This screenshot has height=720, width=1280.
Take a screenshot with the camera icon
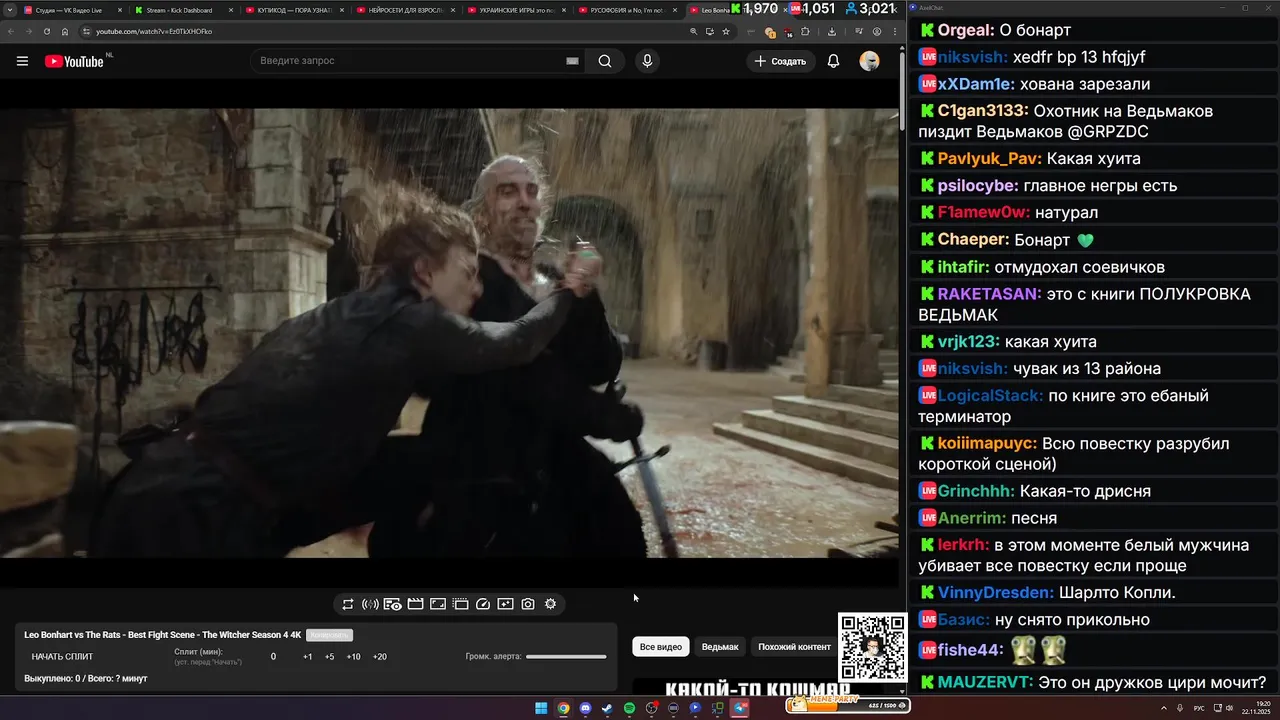(x=528, y=604)
